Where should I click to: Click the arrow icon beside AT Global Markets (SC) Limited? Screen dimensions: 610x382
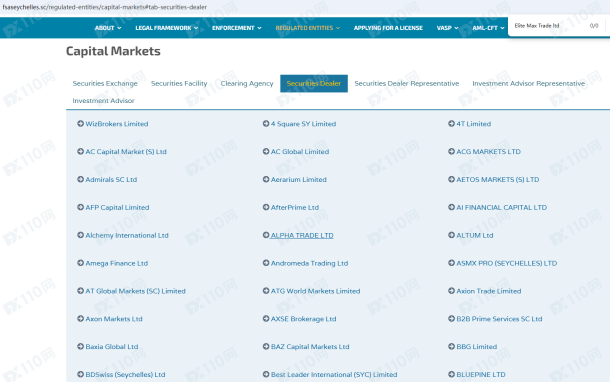pyautogui.click(x=81, y=291)
